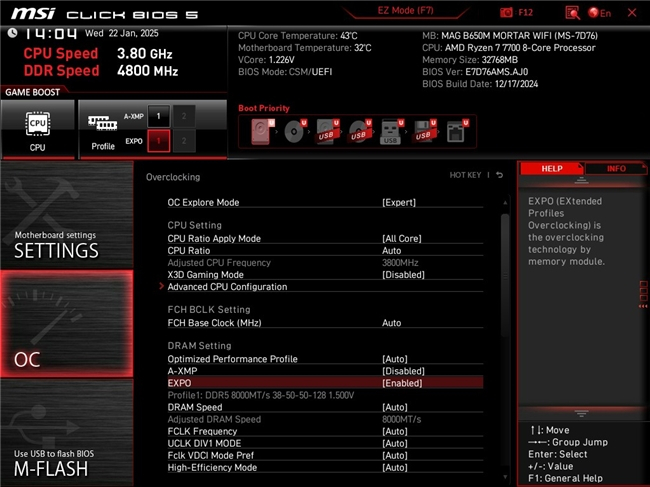Toggle EXPO profile 1 button
The height and width of the screenshot is (487, 650).
[157, 142]
